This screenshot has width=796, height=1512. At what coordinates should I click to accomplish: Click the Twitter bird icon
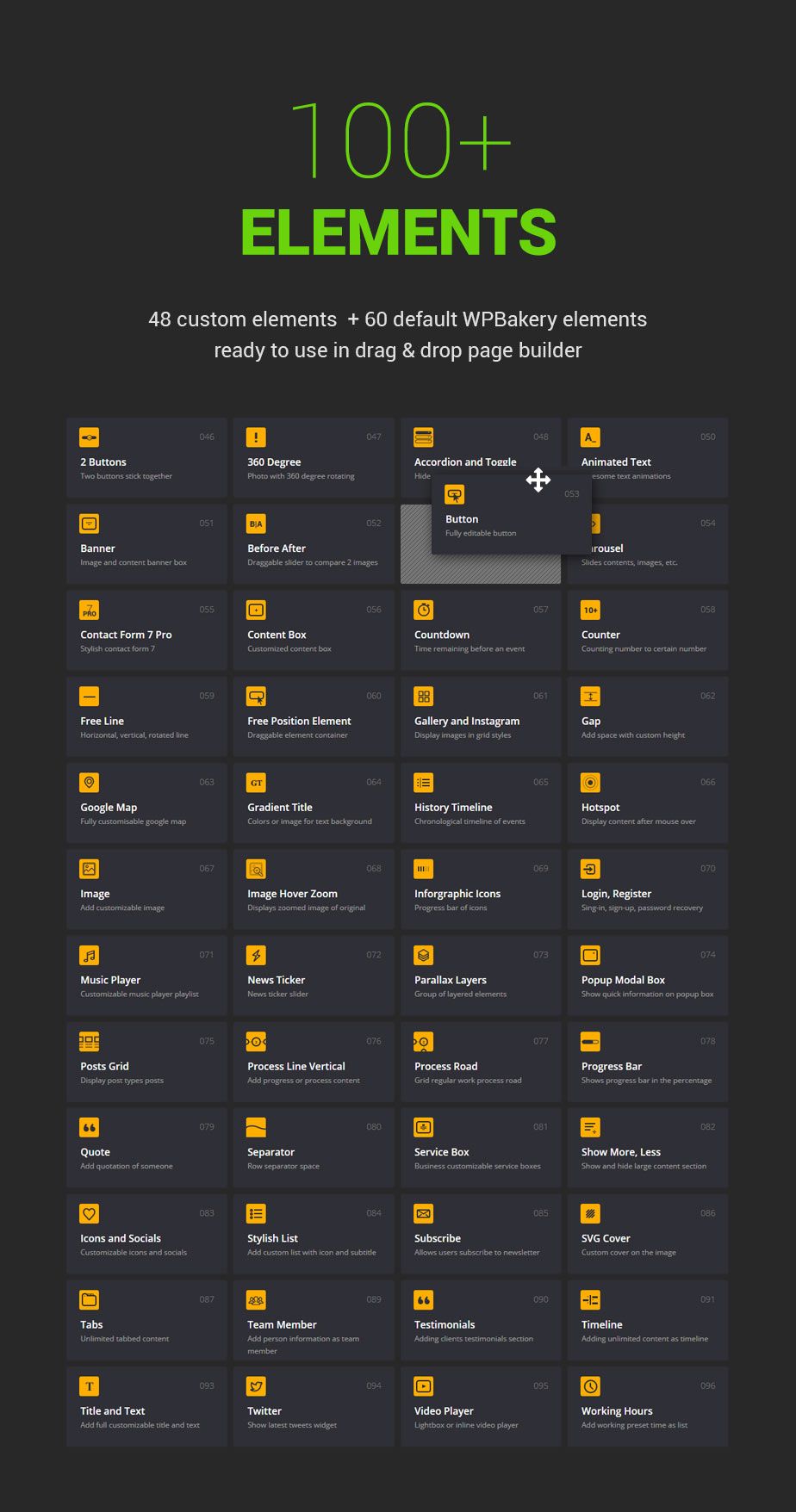coord(256,1386)
